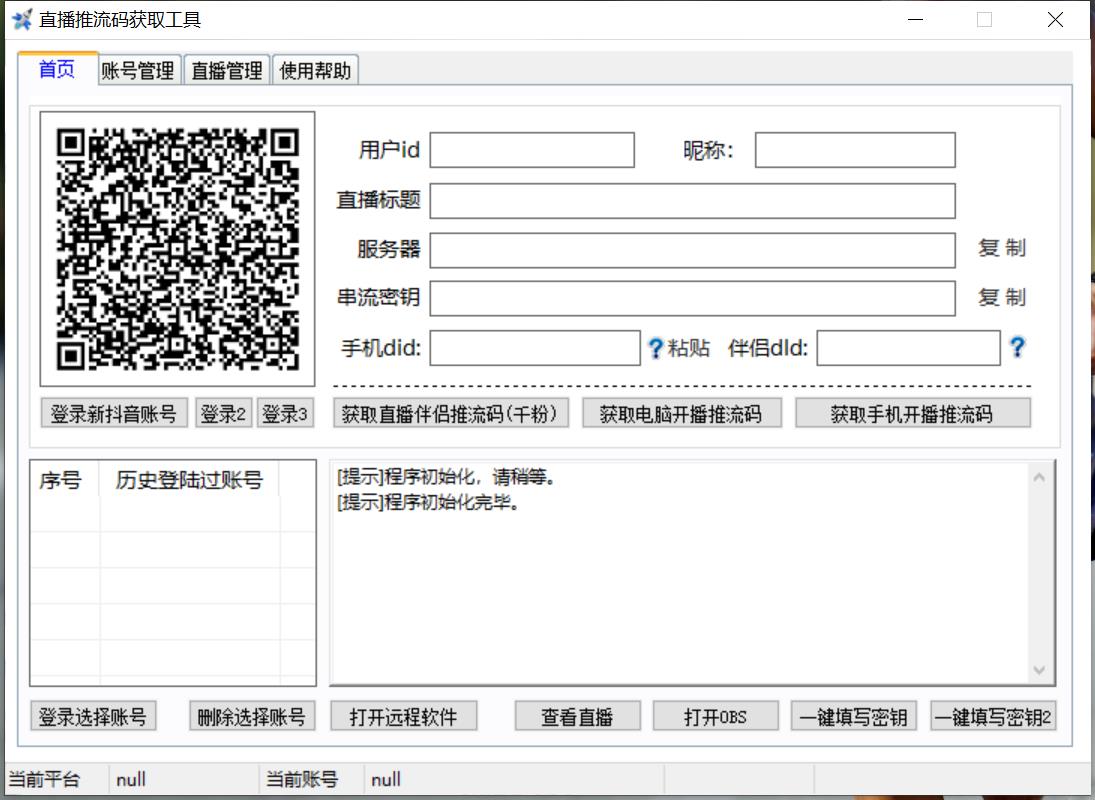Click the 一键填写密钥2 button

tap(993, 716)
